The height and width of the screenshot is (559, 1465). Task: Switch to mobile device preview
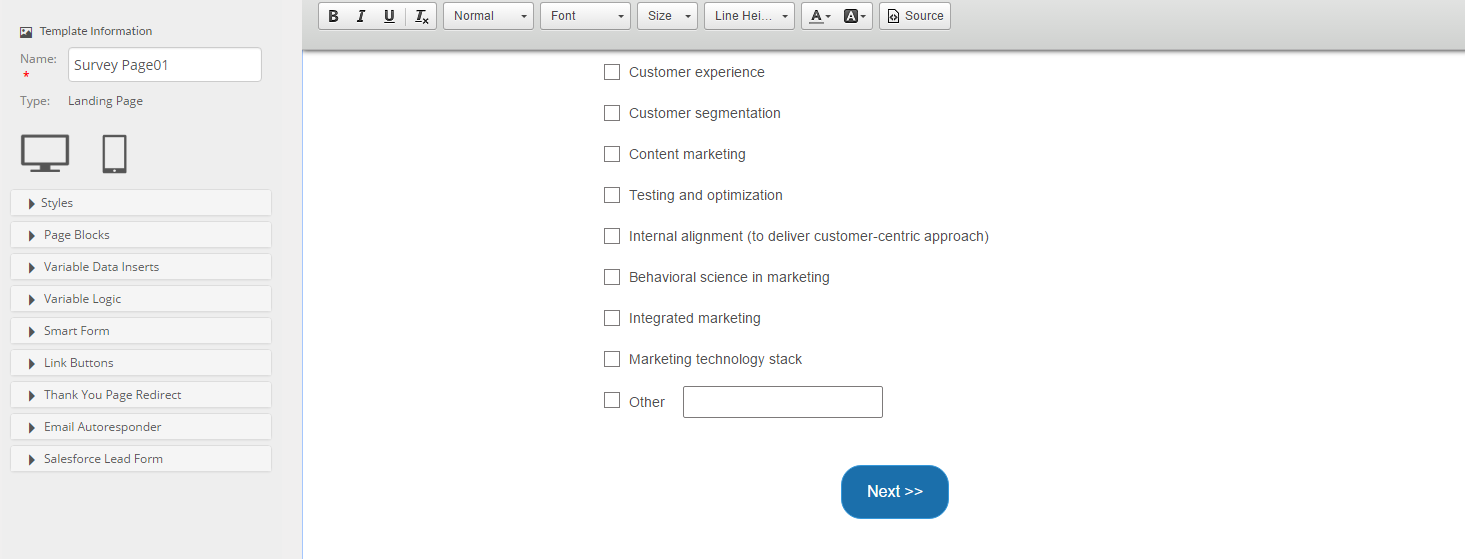114,154
